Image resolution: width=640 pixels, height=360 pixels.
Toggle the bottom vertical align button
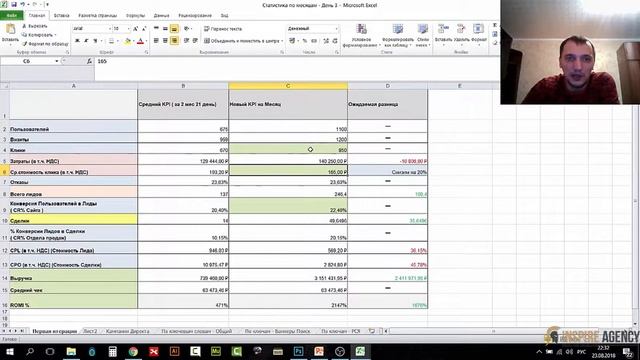point(174,29)
